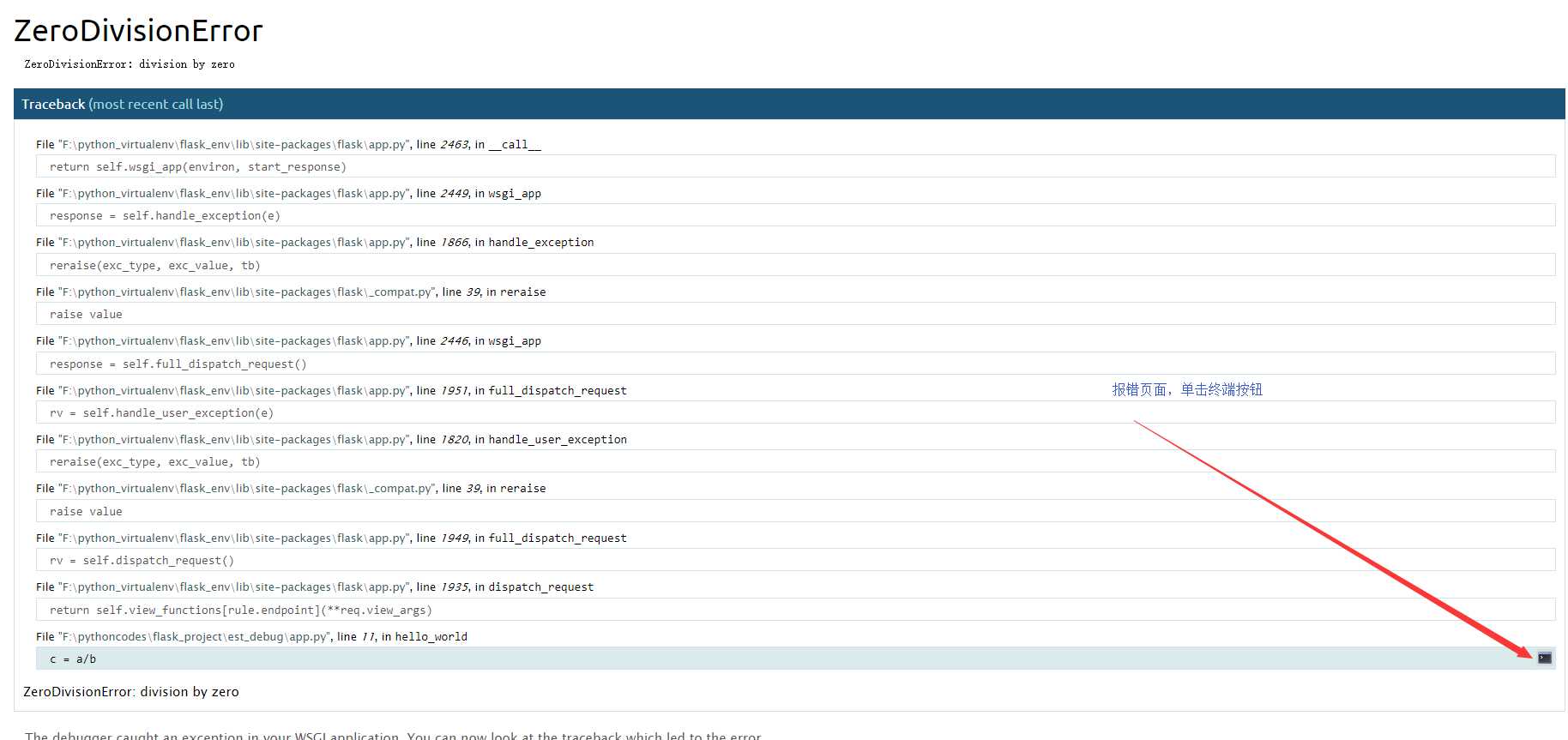Screen dimensions: 1568x740
Task: Select the frame at line 1866 in handle_exception
Action: [315, 242]
